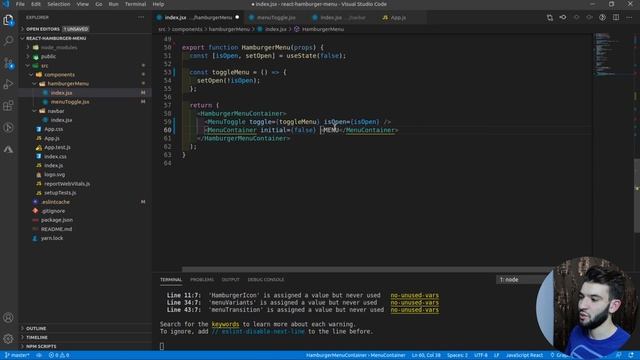Viewport: 640px width, 360px height.
Task: Click the VS Code logo in title bar
Action: click(6, 4)
